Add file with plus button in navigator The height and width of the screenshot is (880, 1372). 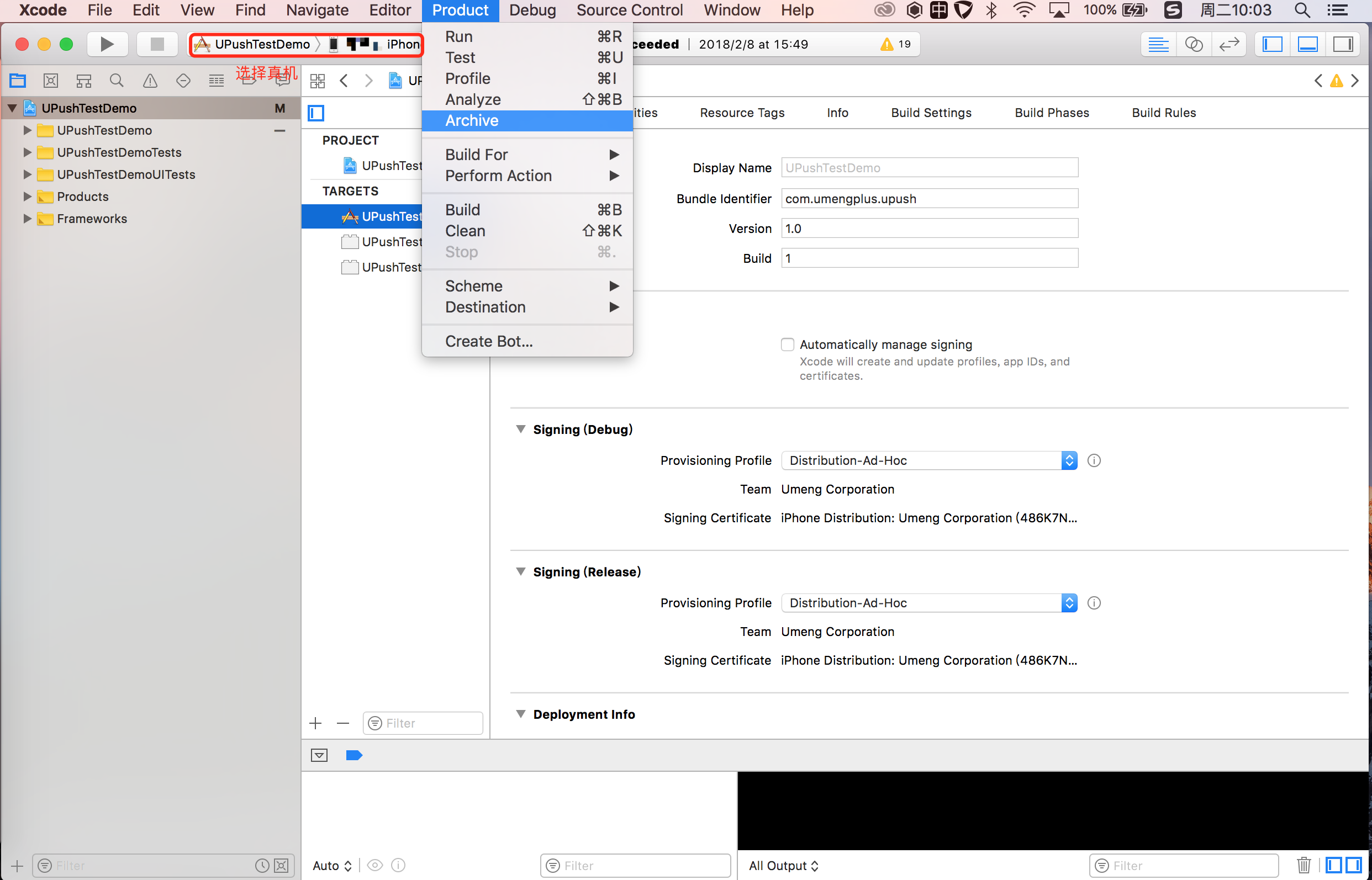17,866
